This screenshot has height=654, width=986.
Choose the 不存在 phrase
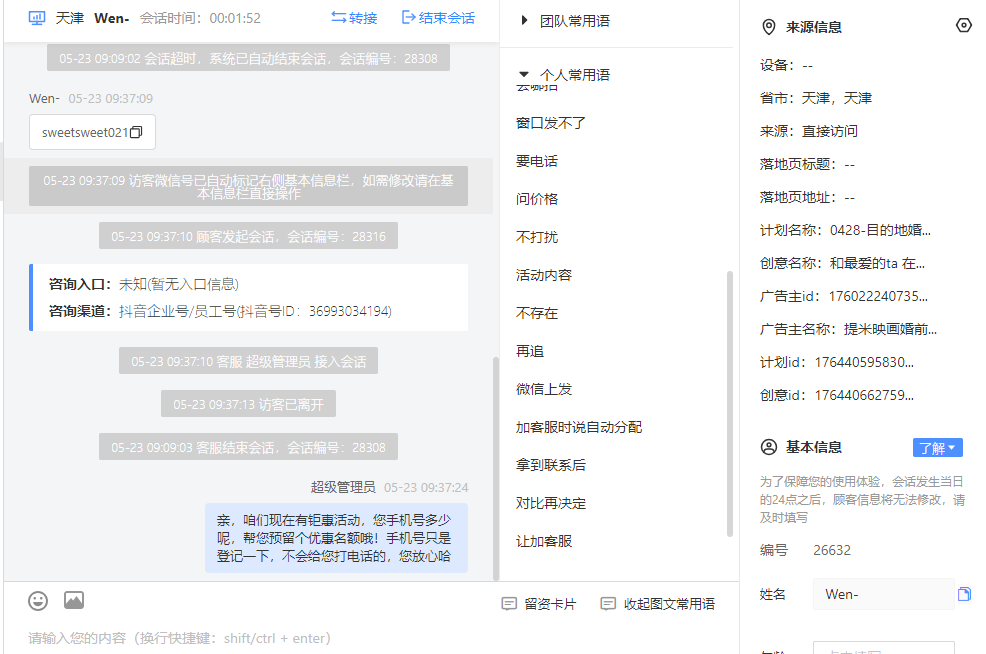pyautogui.click(x=537, y=313)
